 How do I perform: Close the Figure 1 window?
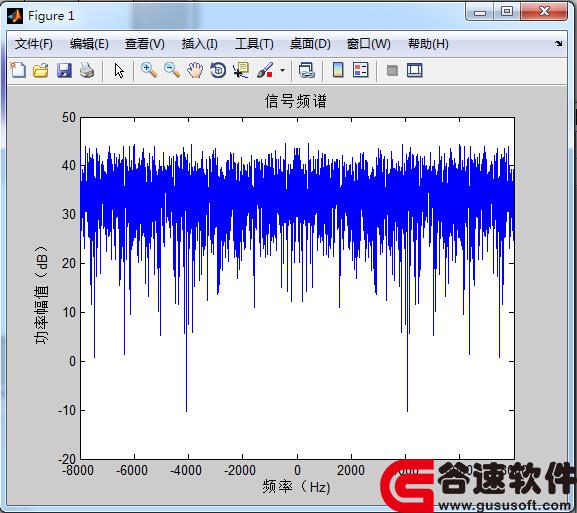[544, 12]
